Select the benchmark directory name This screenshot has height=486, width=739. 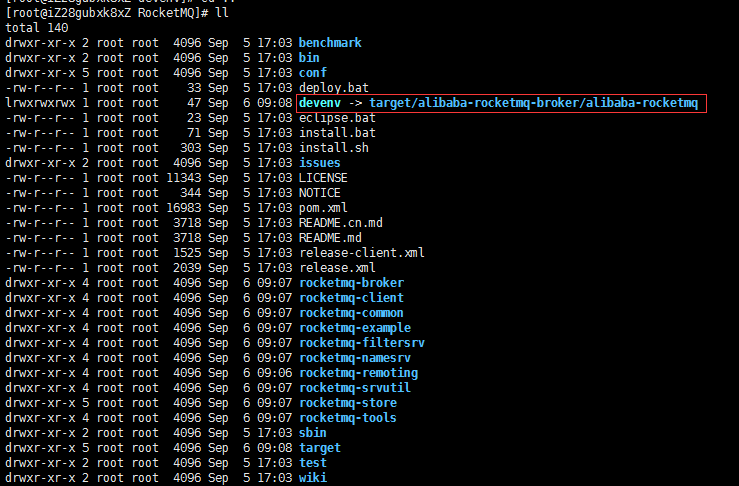click(x=330, y=43)
